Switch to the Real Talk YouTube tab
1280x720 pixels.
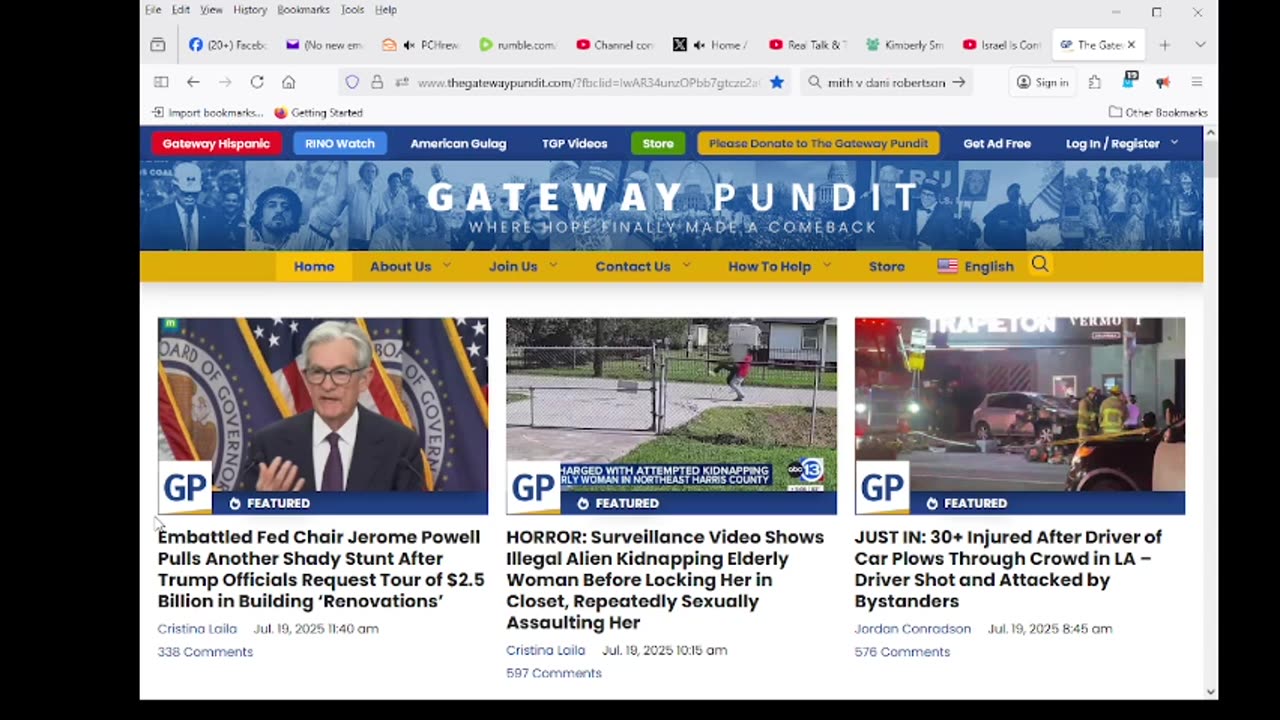click(x=808, y=45)
